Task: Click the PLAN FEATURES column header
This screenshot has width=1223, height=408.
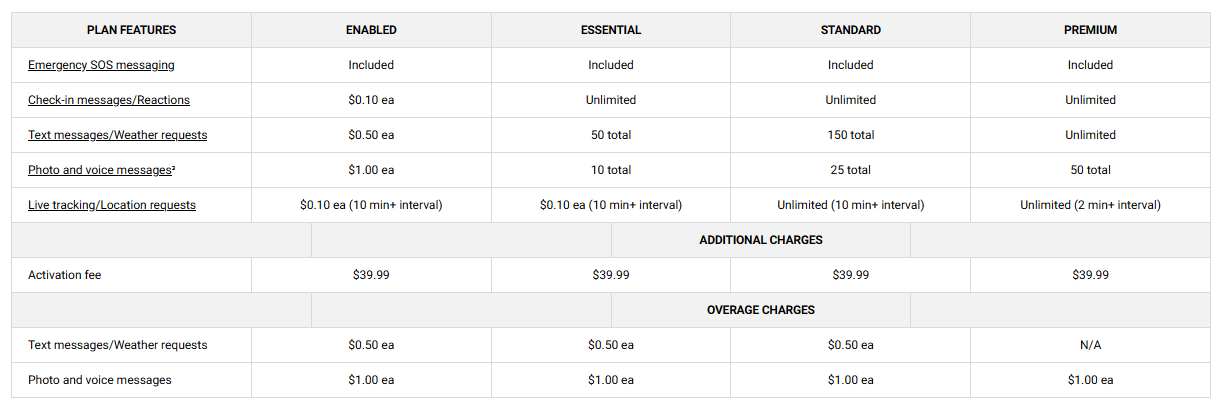Action: [131, 30]
